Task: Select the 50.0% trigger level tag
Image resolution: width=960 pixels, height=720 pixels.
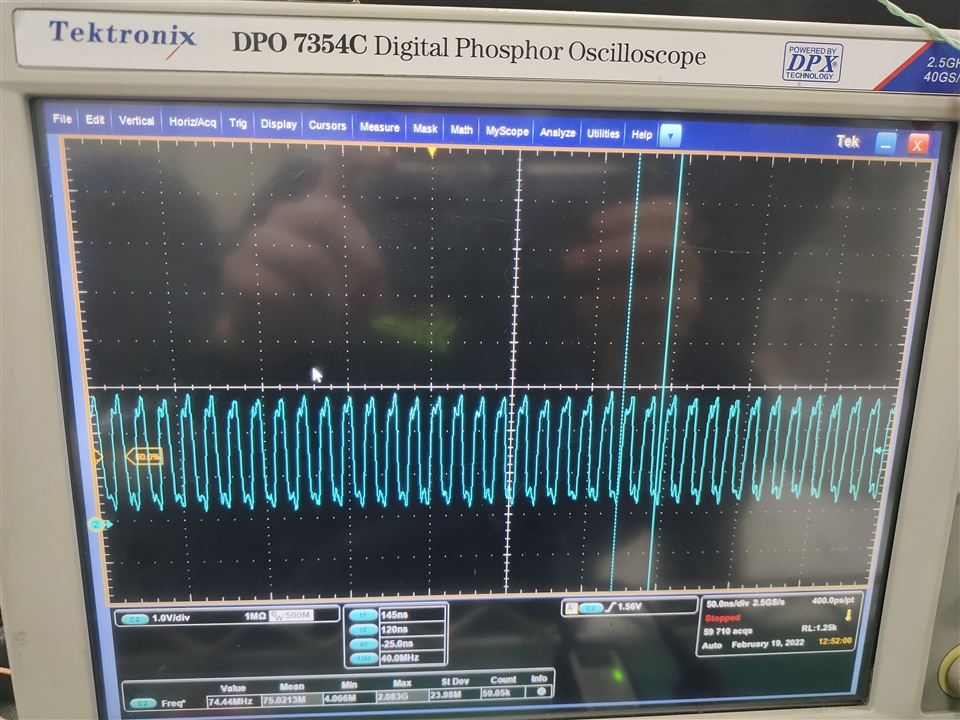Action: (x=144, y=457)
